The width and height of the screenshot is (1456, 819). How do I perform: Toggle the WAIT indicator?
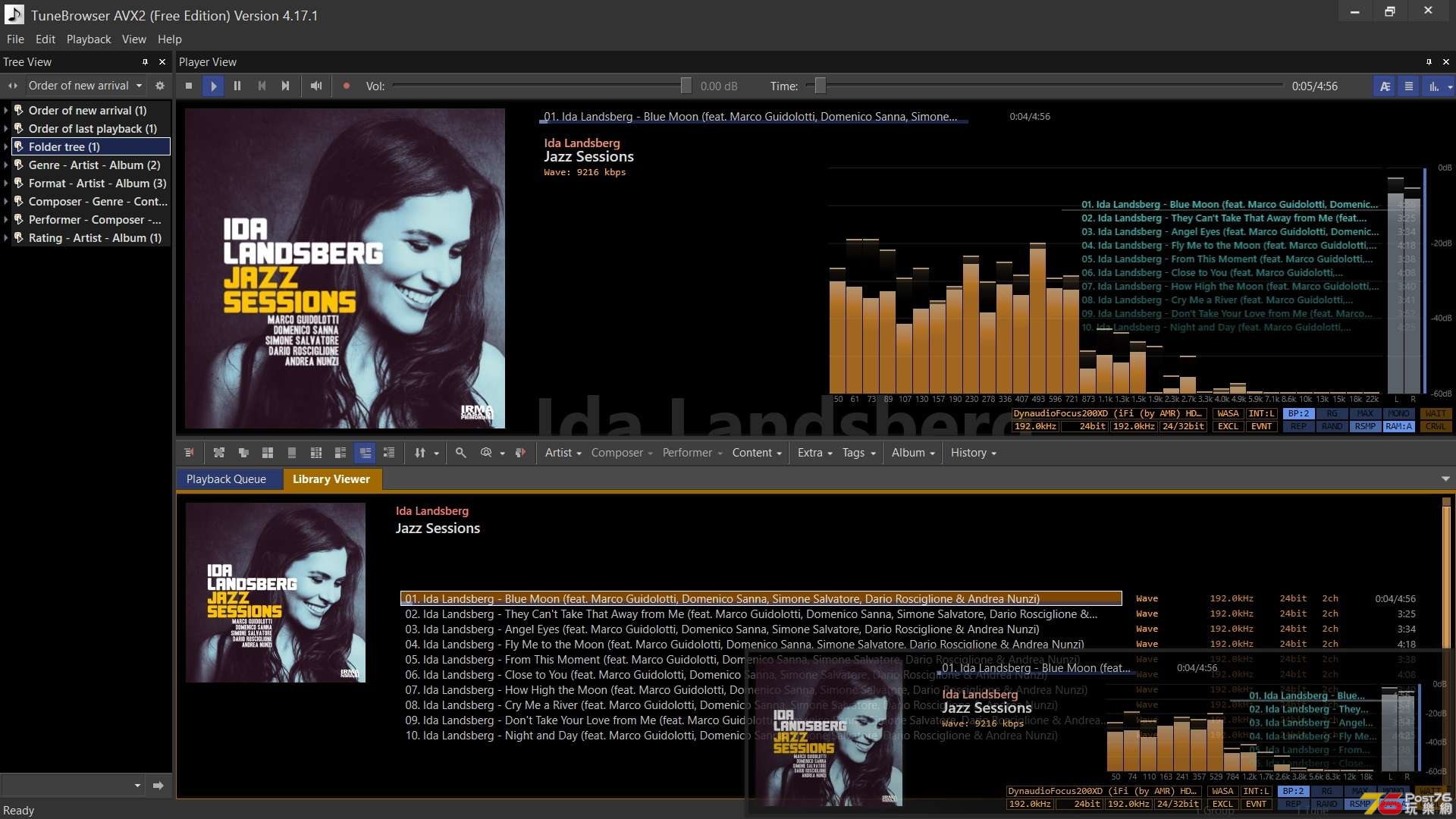[1436, 413]
